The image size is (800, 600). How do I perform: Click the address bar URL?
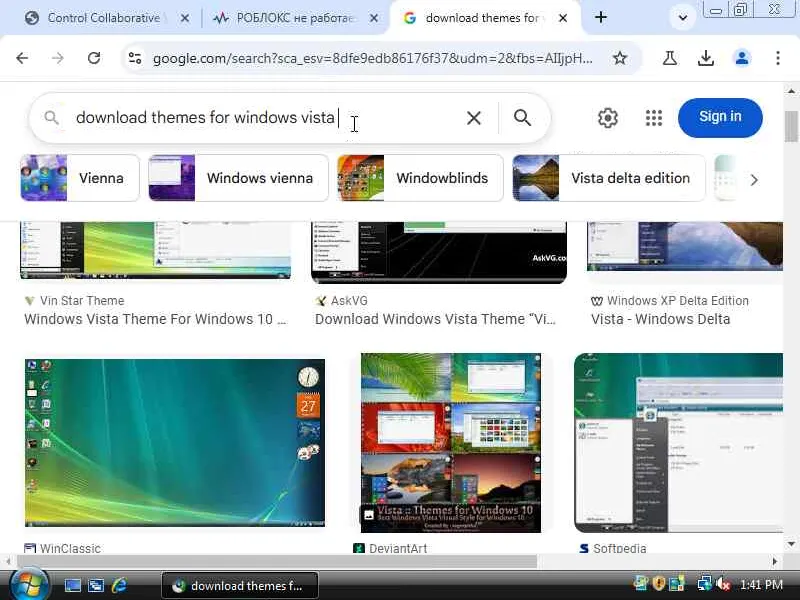pyautogui.click(x=372, y=59)
